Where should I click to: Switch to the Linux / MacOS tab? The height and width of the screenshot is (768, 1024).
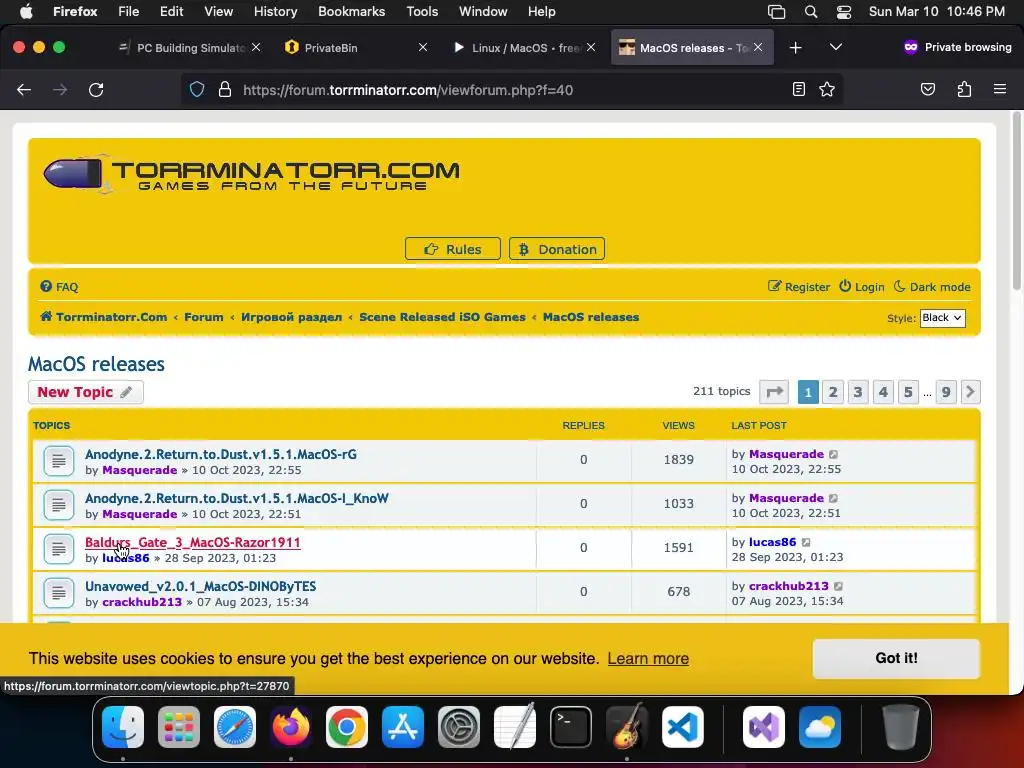tap(524, 48)
